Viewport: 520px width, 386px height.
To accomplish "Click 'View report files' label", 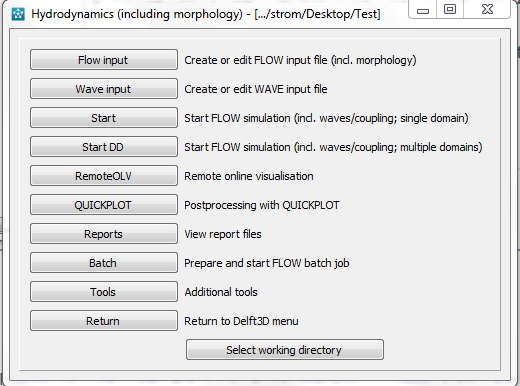I will click(x=223, y=234).
